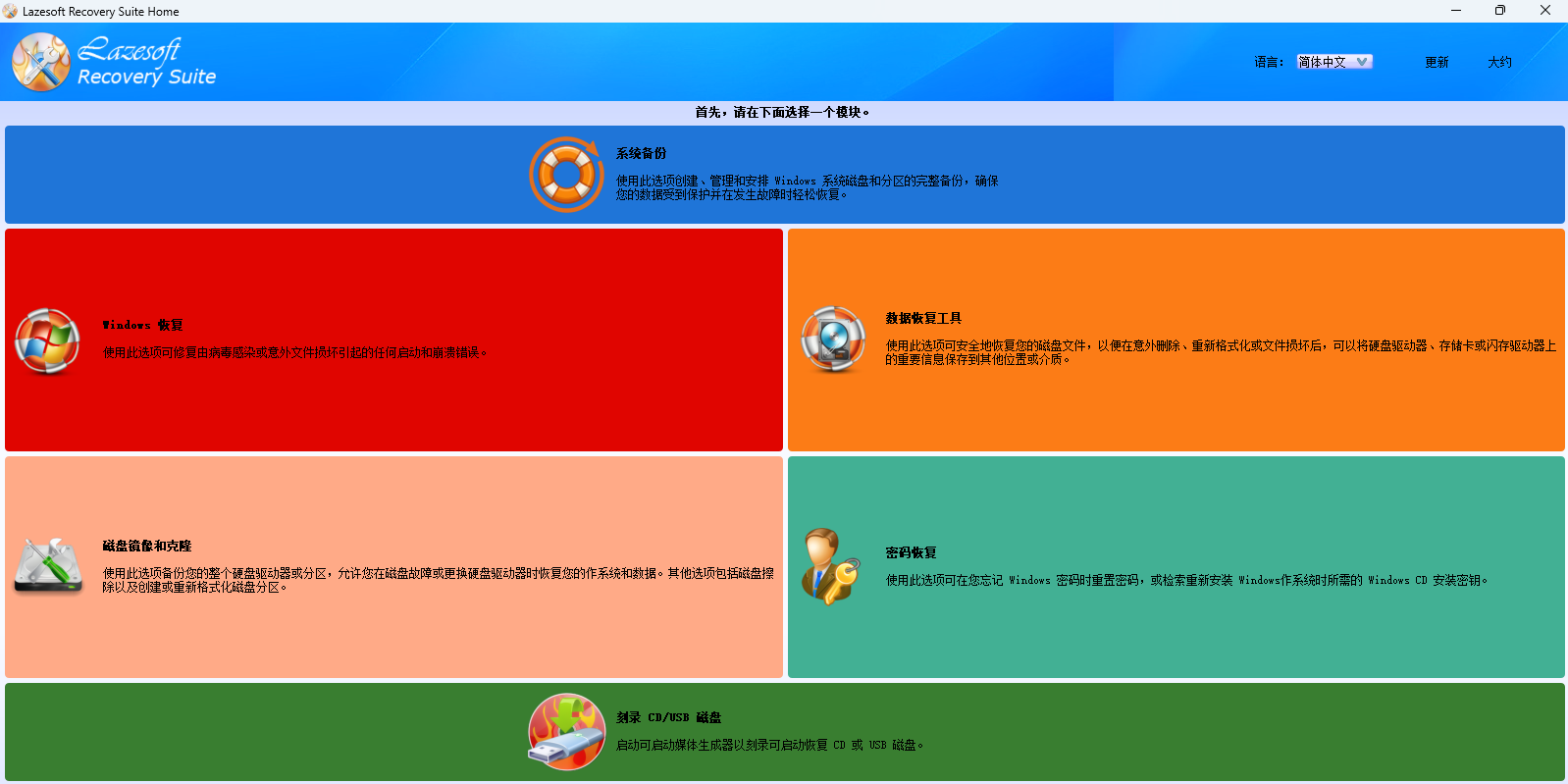
Task: Click the 大约 about link
Action: click(x=1499, y=62)
